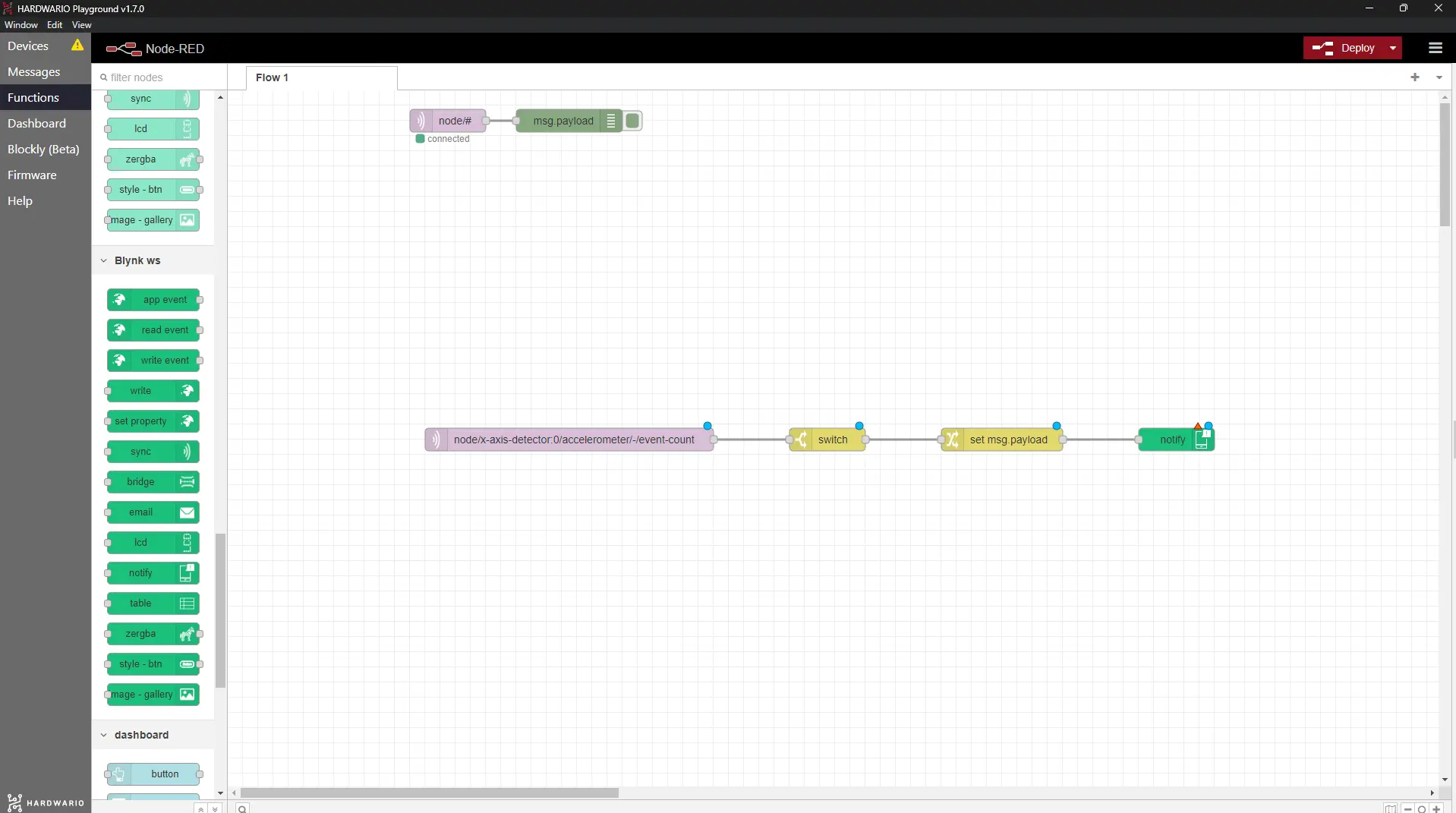Viewport: 1456px width, 813px height.
Task: Reset canvas zoom with circle button
Action: click(x=1422, y=808)
